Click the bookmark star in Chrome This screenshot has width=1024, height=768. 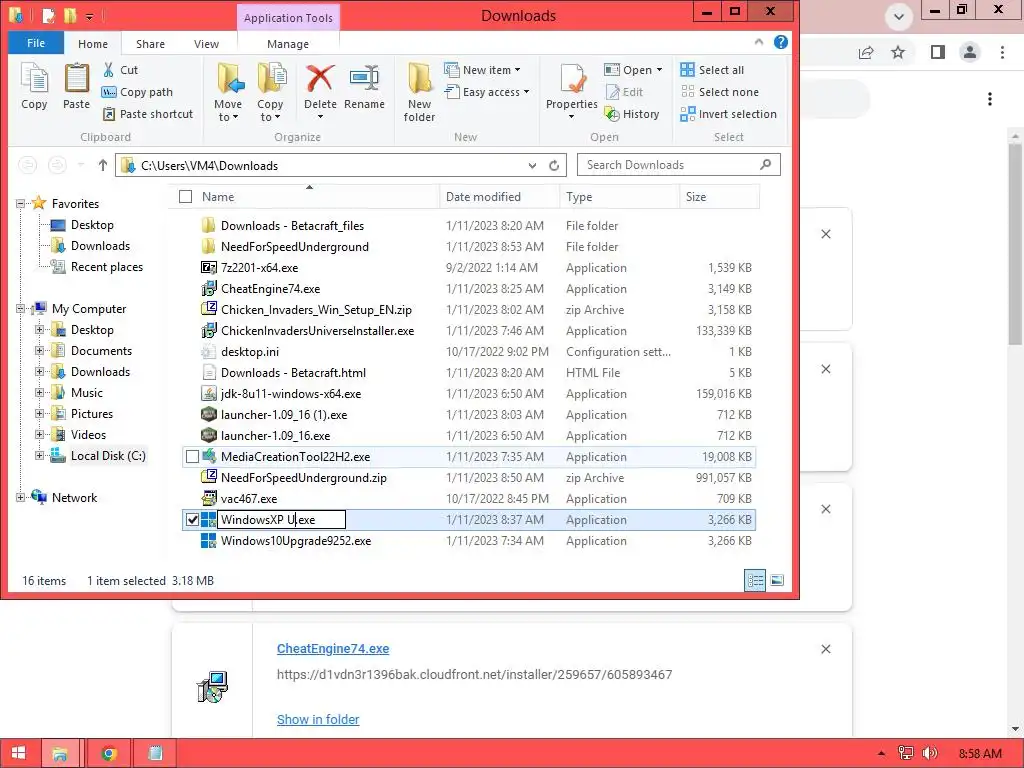coord(898,52)
